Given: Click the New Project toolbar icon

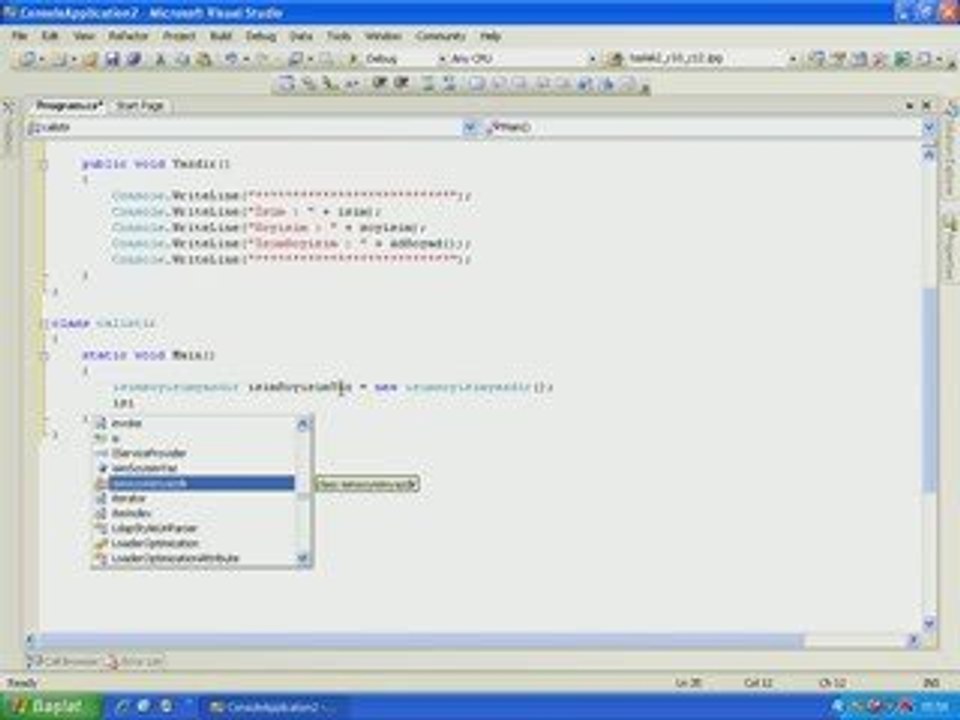Looking at the screenshot, I should 28,59.
